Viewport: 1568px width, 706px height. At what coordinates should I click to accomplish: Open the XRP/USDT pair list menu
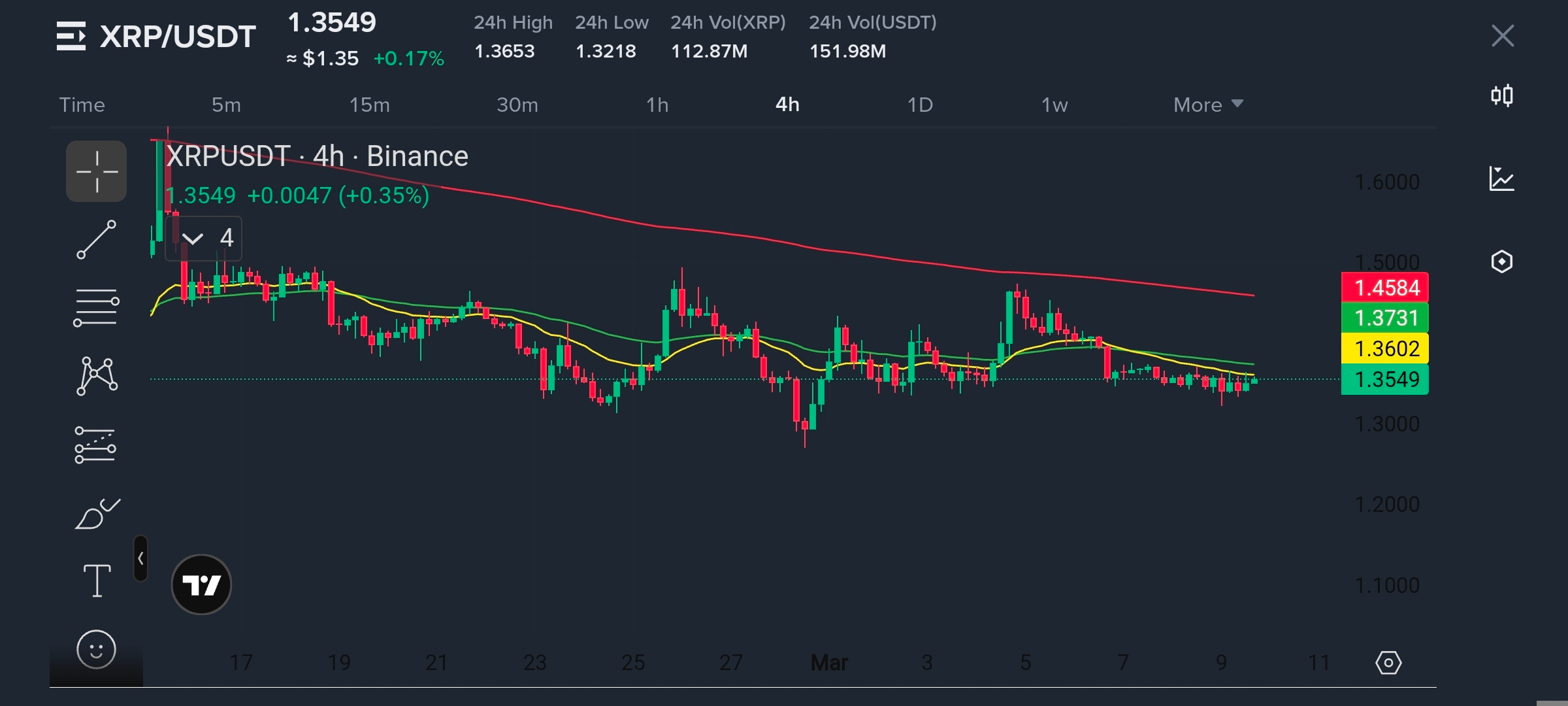tap(71, 36)
